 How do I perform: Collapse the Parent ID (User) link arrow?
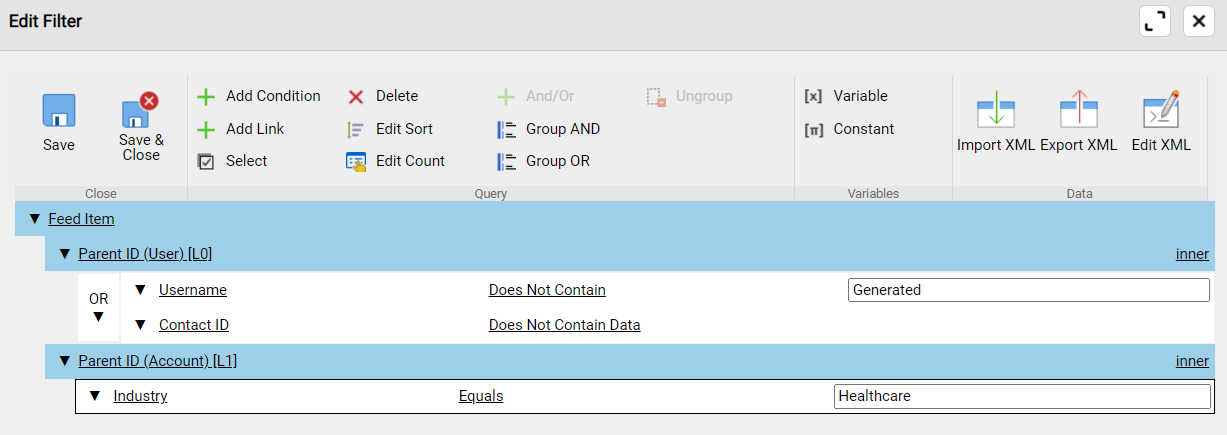point(65,254)
